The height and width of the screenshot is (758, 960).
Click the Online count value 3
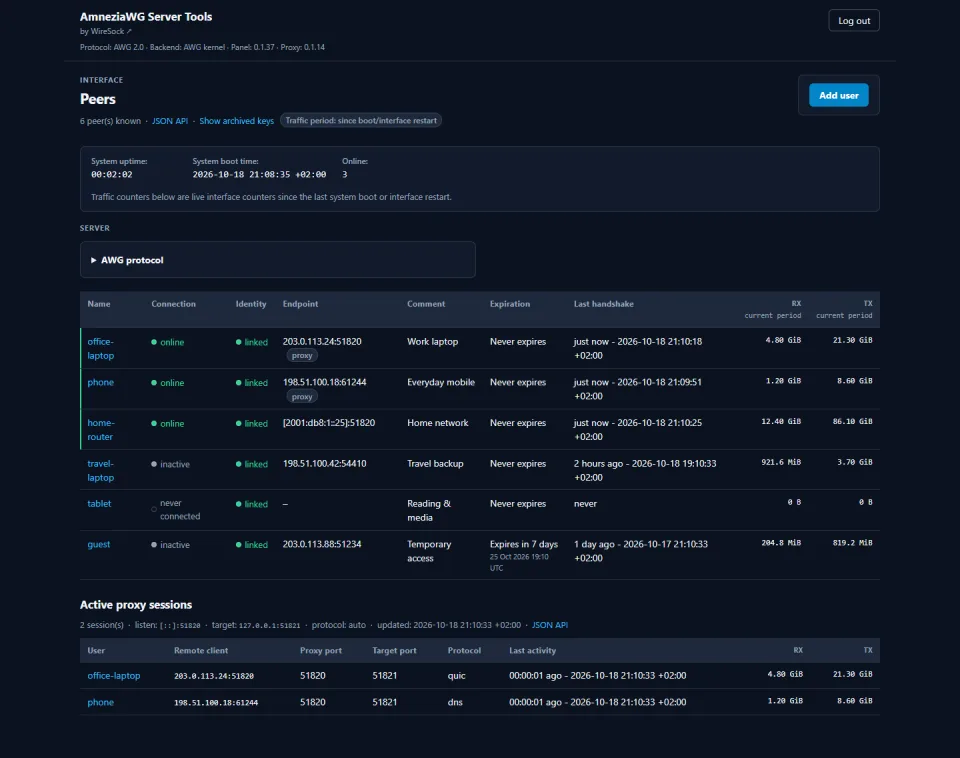tap(345, 174)
